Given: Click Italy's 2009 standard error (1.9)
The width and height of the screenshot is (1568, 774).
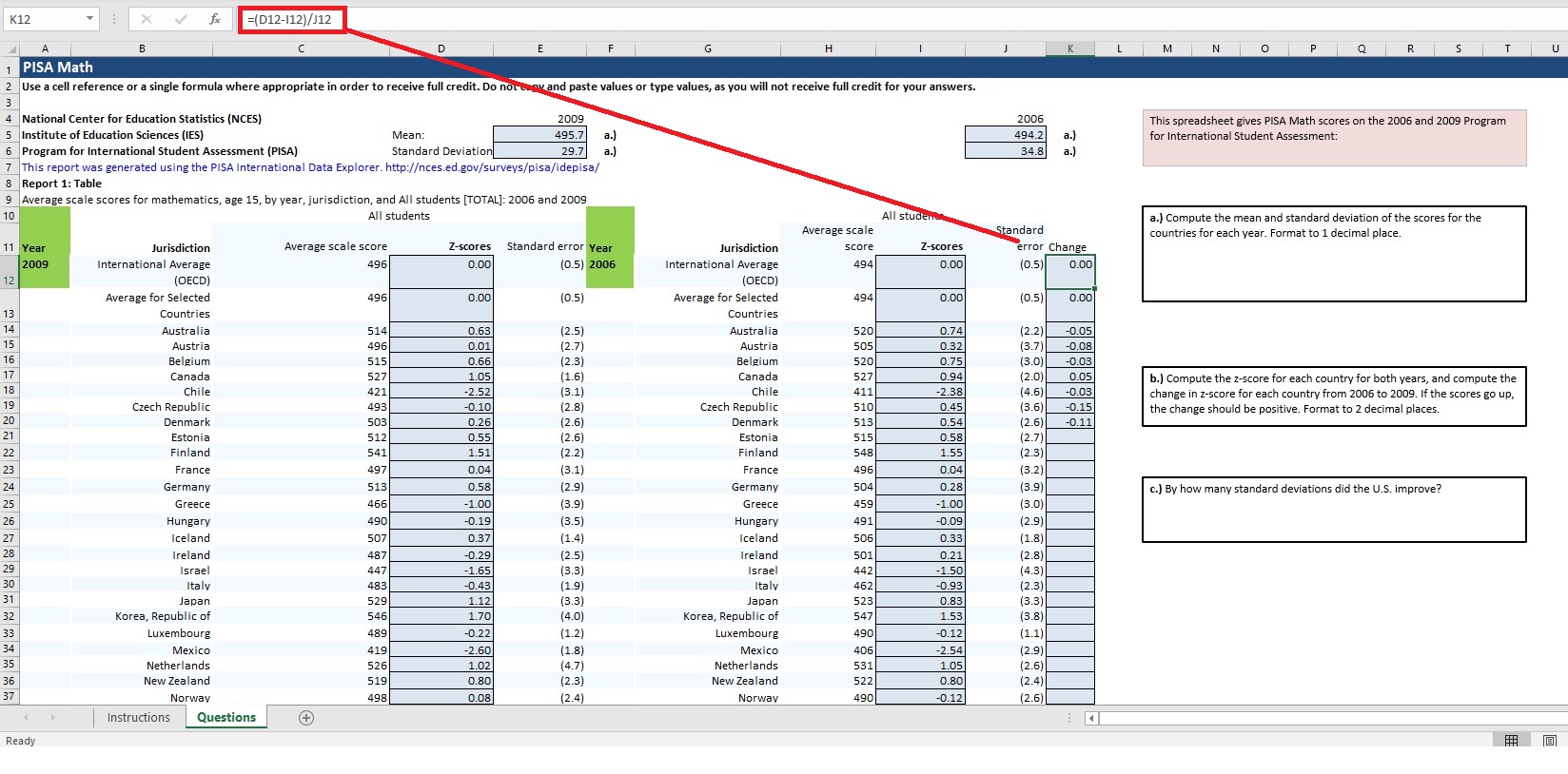Looking at the screenshot, I should (x=540, y=586).
